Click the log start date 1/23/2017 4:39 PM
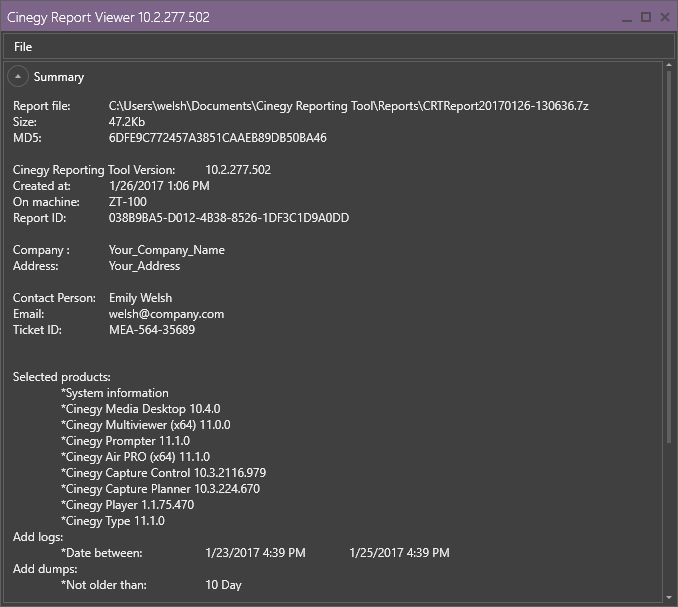 click(256, 553)
